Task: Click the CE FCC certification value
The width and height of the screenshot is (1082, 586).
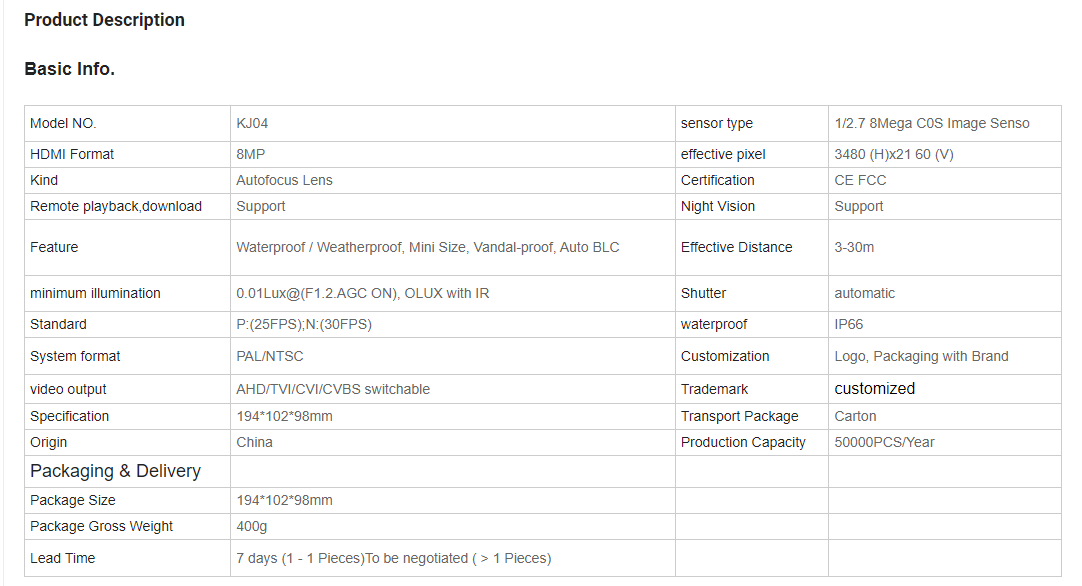Action: 860,180
